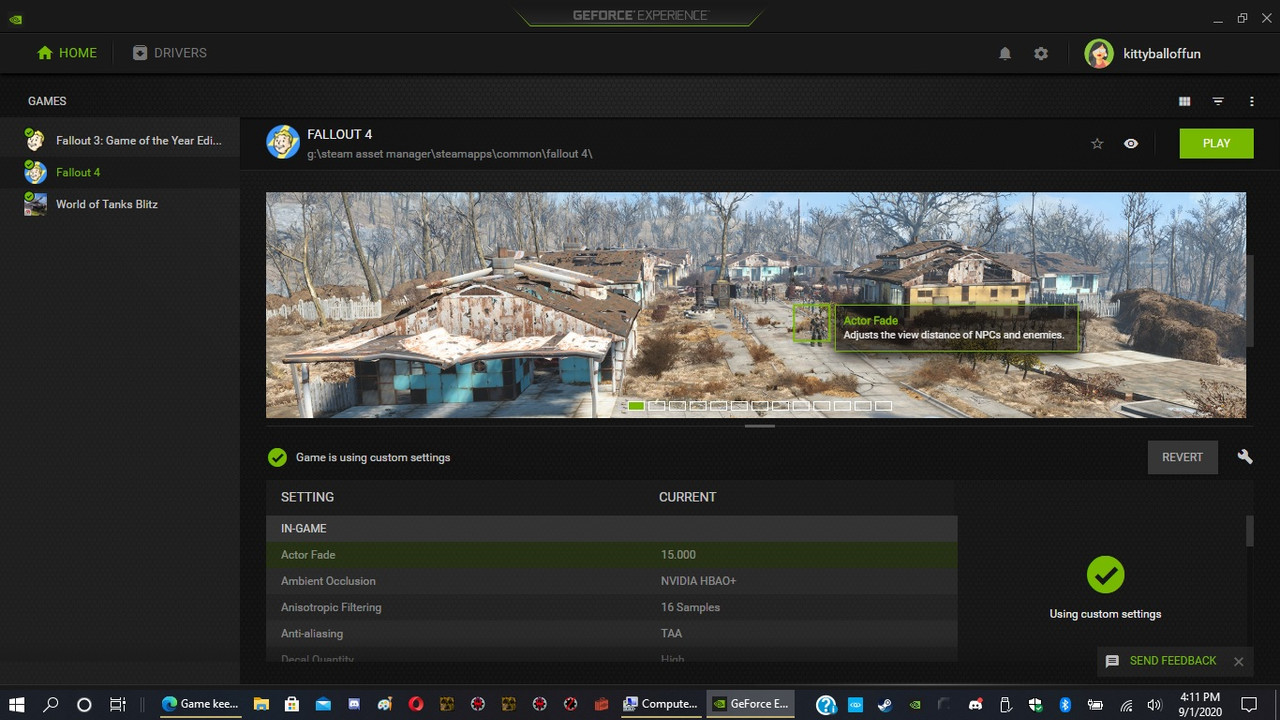The height and width of the screenshot is (720, 1280).
Task: Select Fallout 4 in games list
Action: [120, 172]
